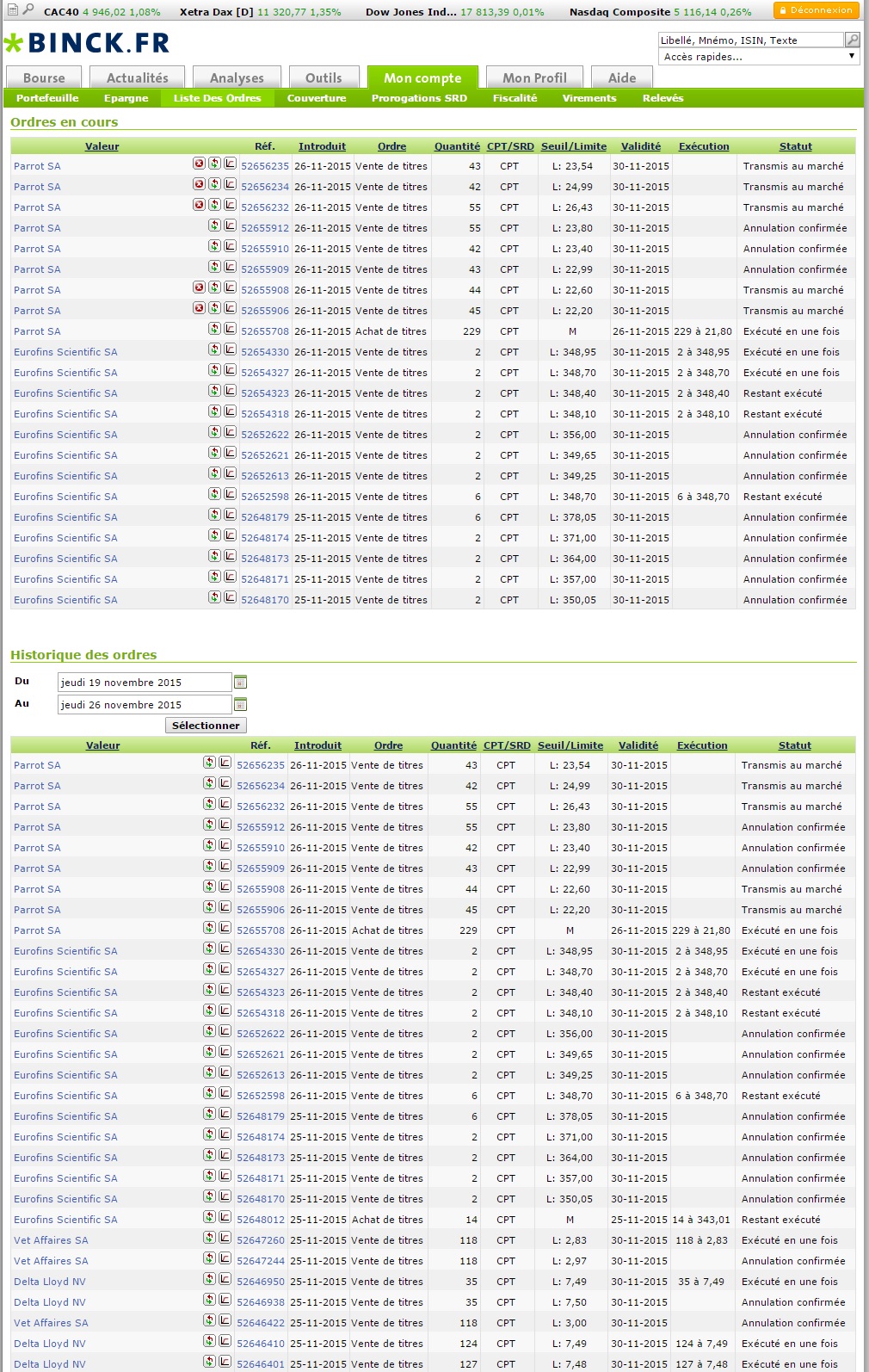Image resolution: width=869 pixels, height=1372 pixels.
Task: Go to the Analyses tab
Action: point(237,77)
